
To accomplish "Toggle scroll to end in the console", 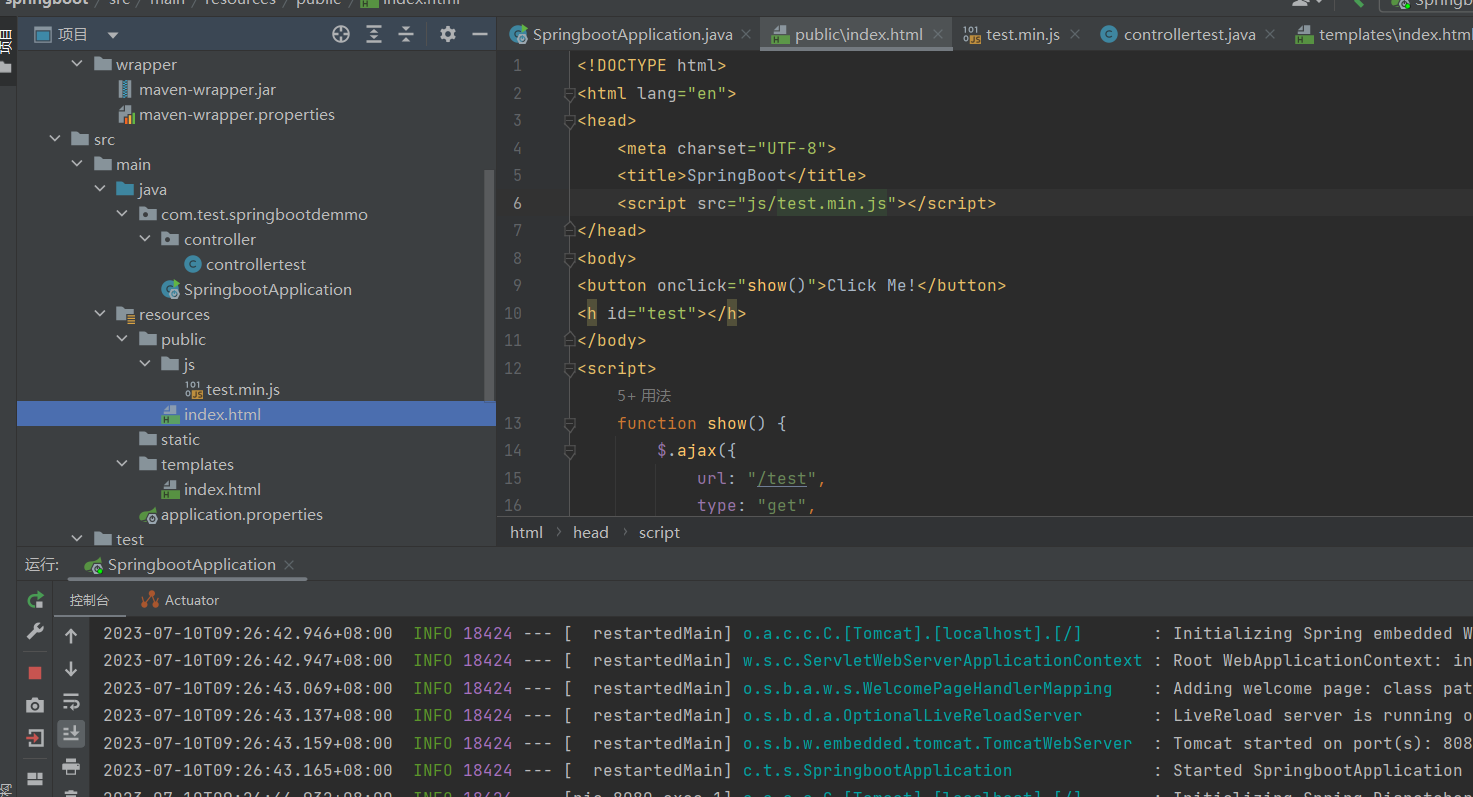I will pos(71,734).
